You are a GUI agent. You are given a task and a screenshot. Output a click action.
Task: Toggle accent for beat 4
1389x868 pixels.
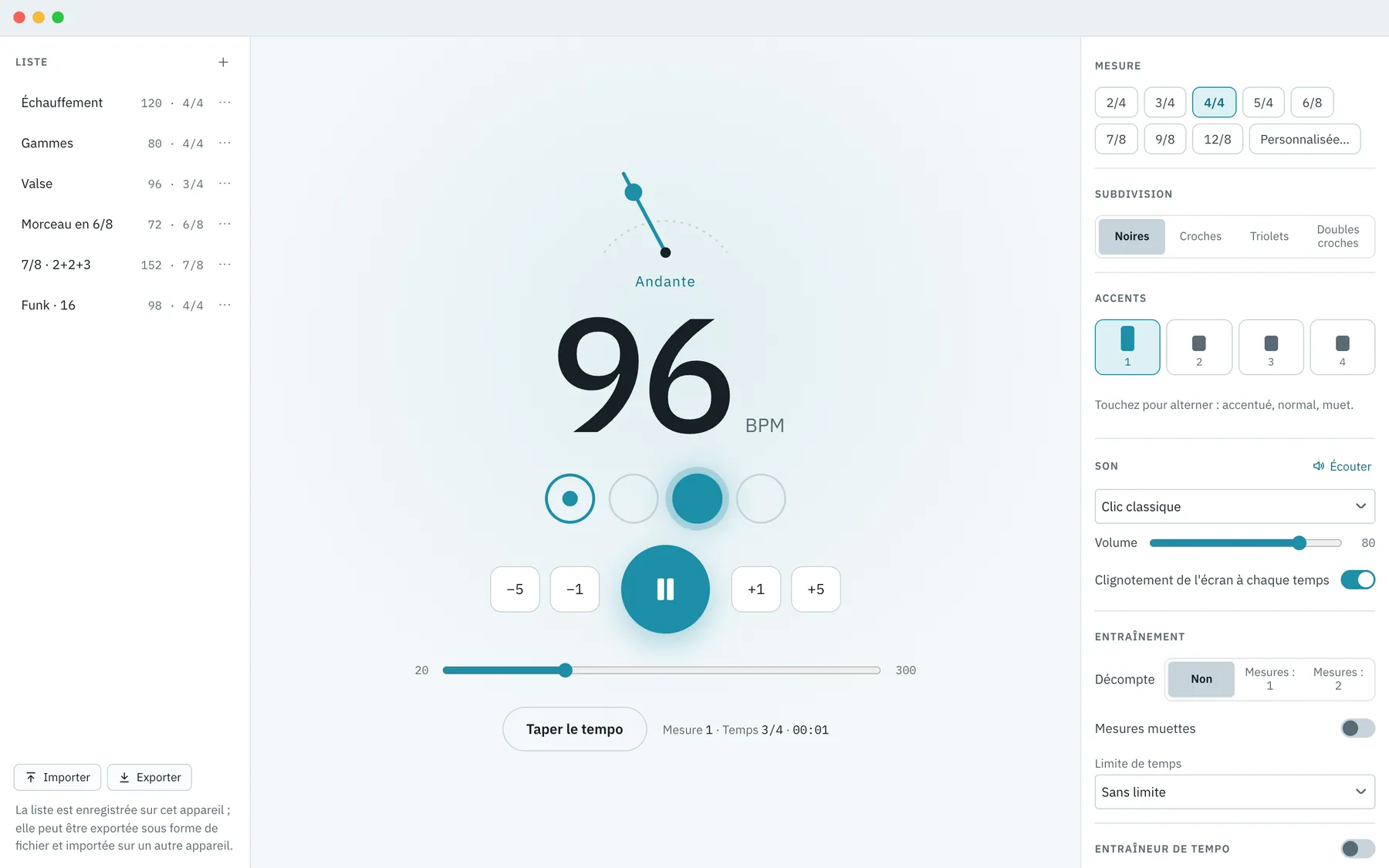[x=1343, y=347]
